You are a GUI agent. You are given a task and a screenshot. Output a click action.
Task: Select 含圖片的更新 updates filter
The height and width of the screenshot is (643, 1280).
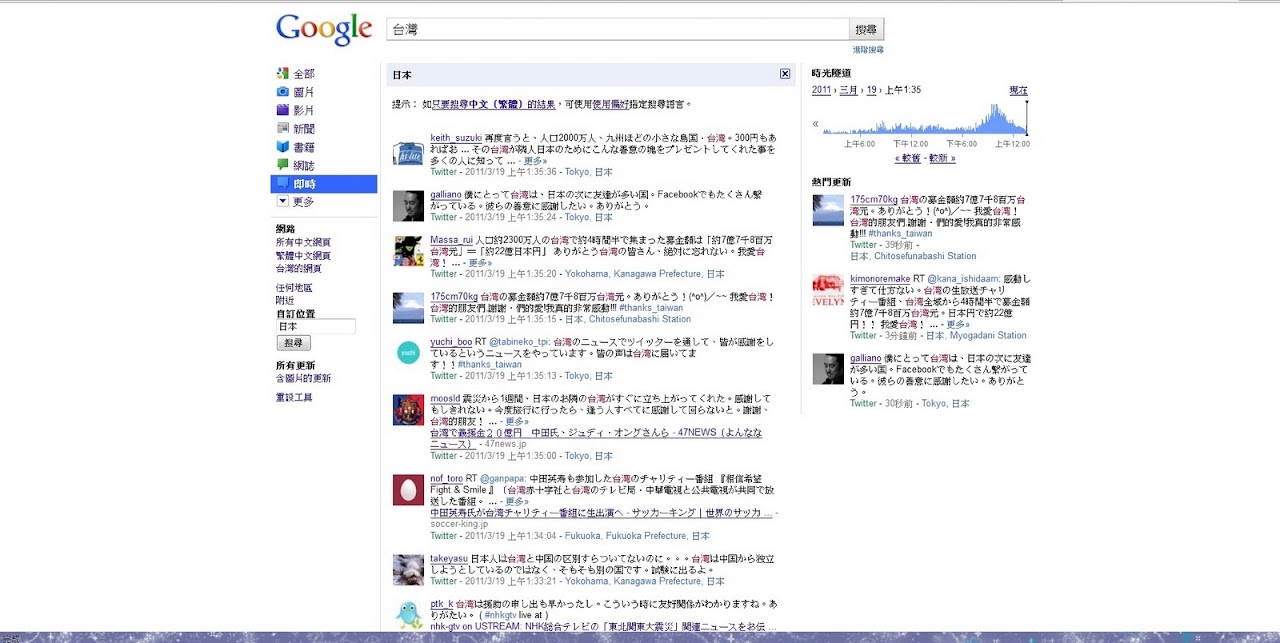pos(303,379)
